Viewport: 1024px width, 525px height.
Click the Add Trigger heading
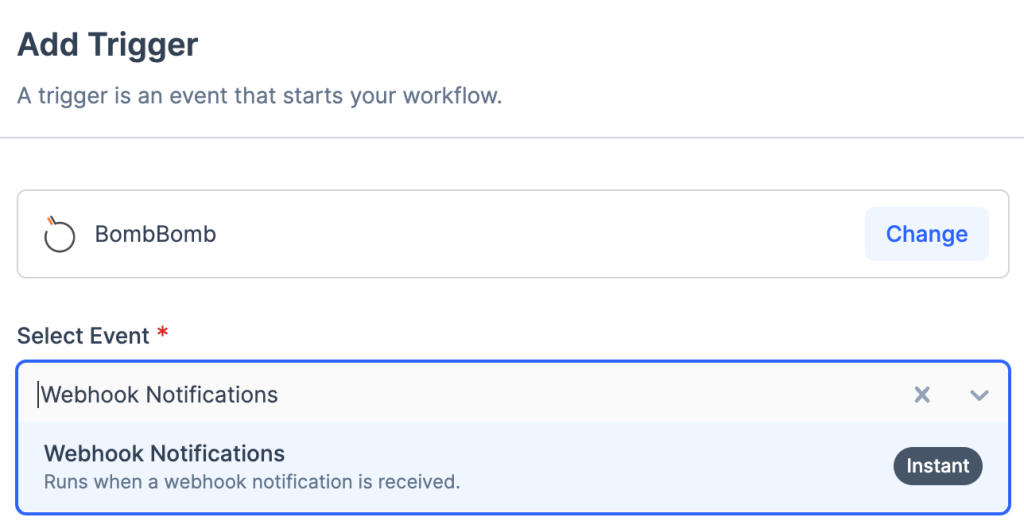click(108, 45)
